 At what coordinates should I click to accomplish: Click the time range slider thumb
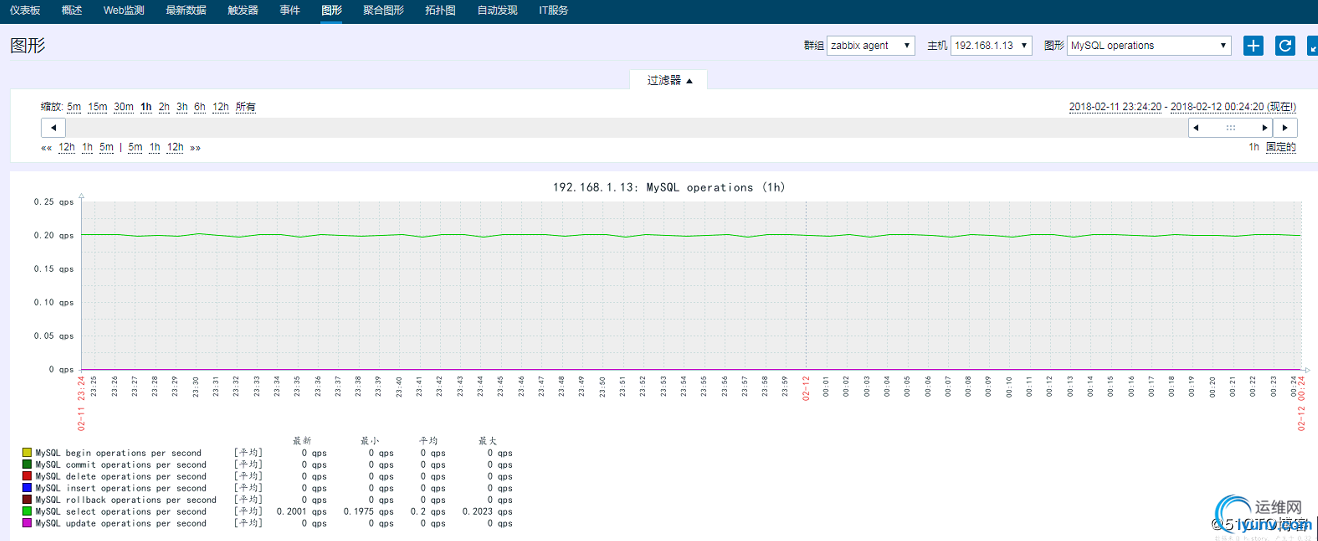coord(1231,128)
